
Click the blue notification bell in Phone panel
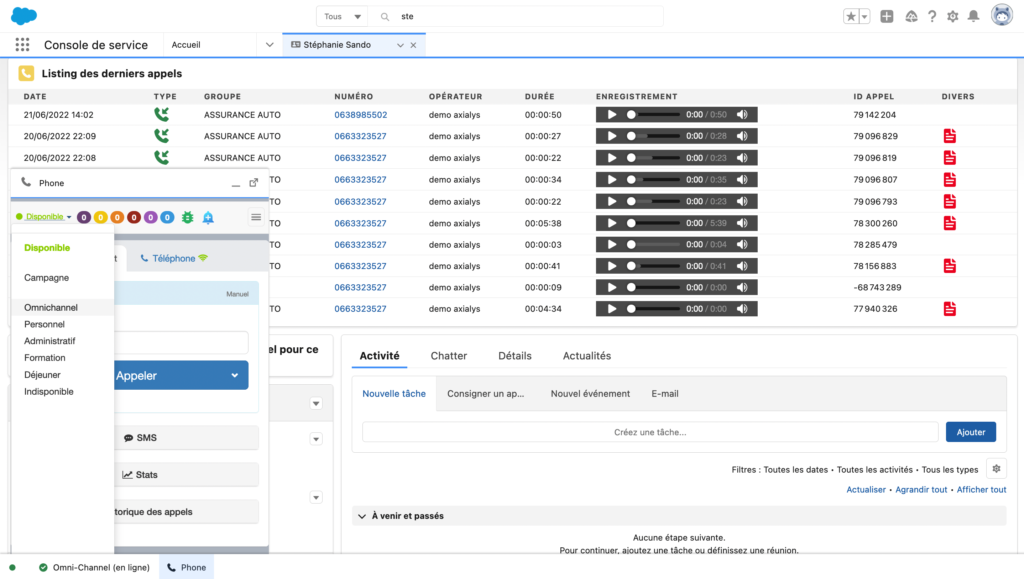(208, 217)
